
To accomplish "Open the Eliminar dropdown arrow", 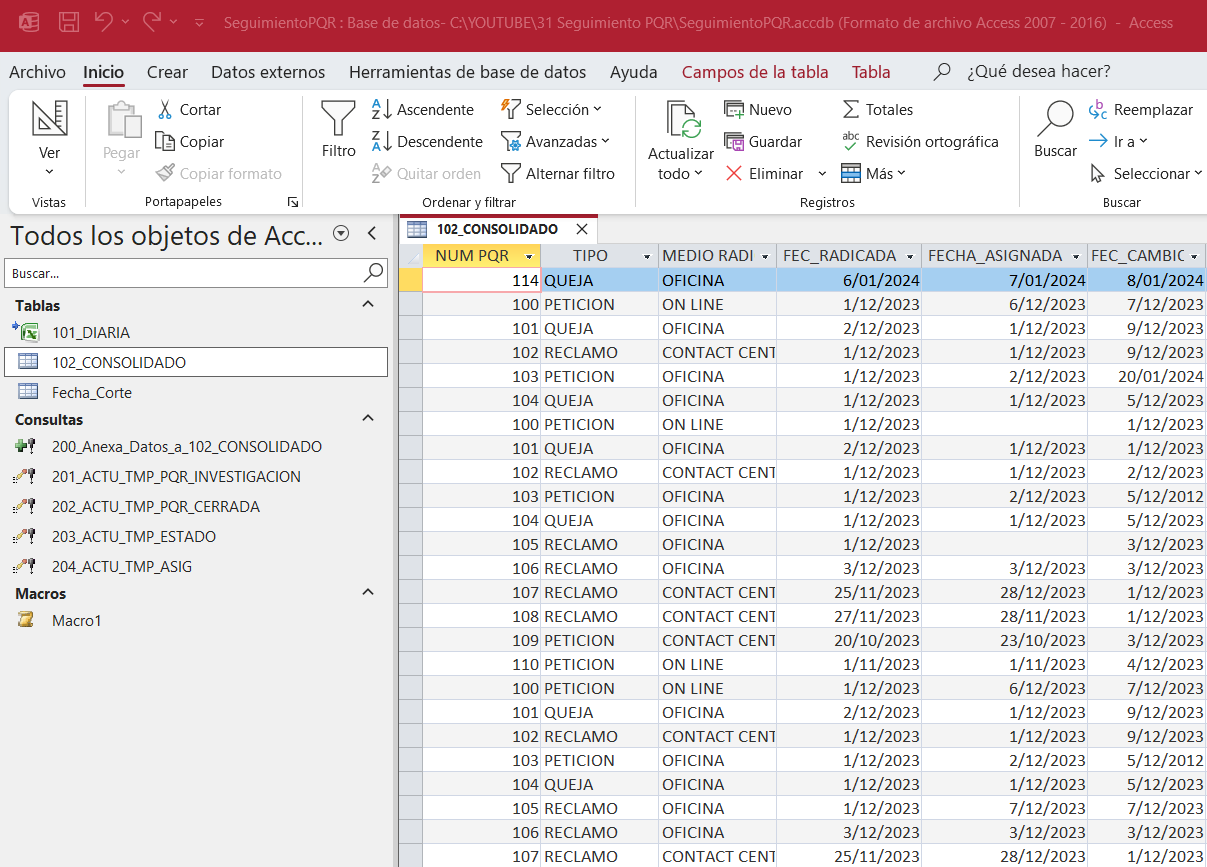I will (x=822, y=174).
